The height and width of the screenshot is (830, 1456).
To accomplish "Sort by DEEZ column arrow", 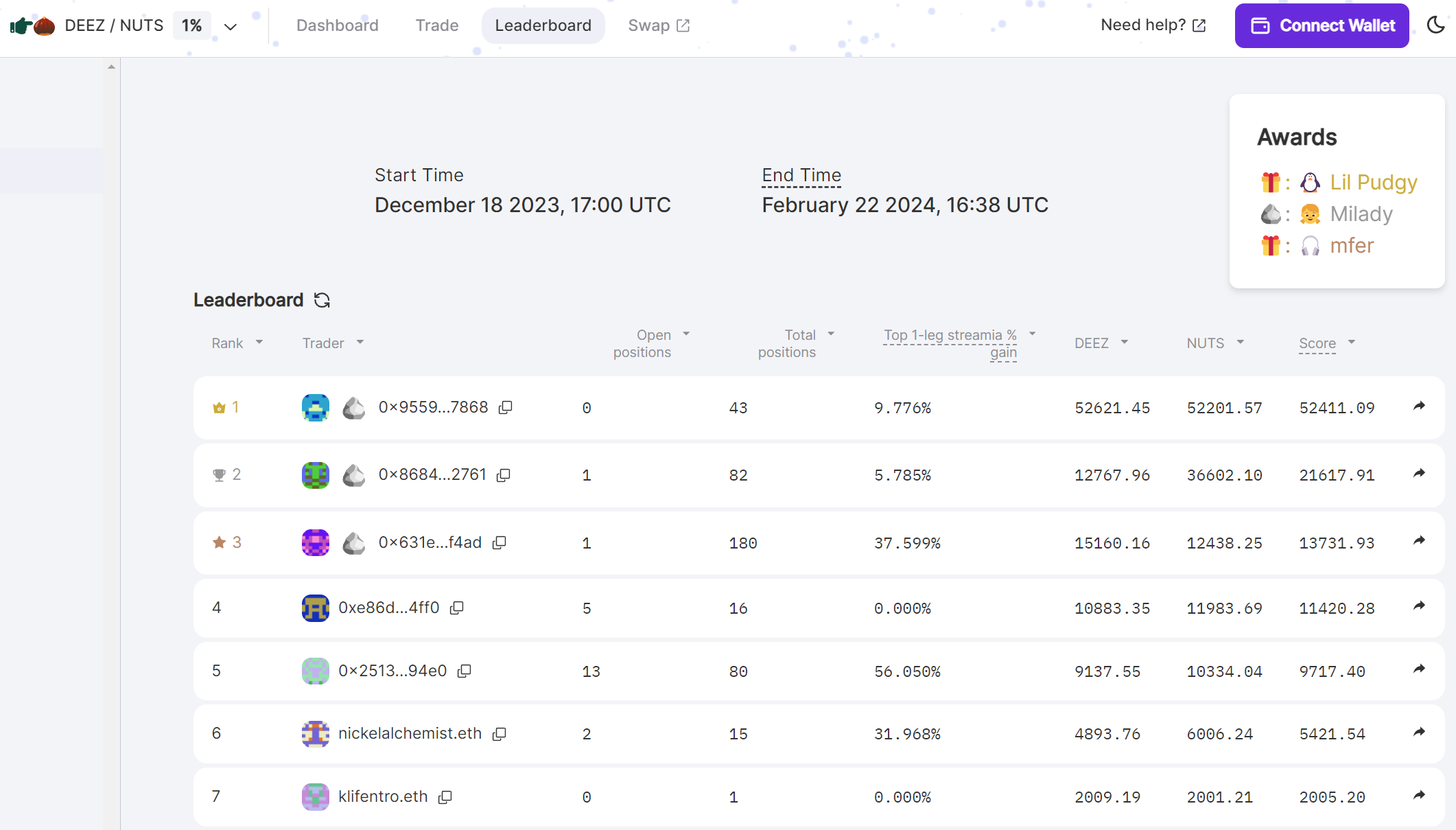I will pyautogui.click(x=1125, y=342).
